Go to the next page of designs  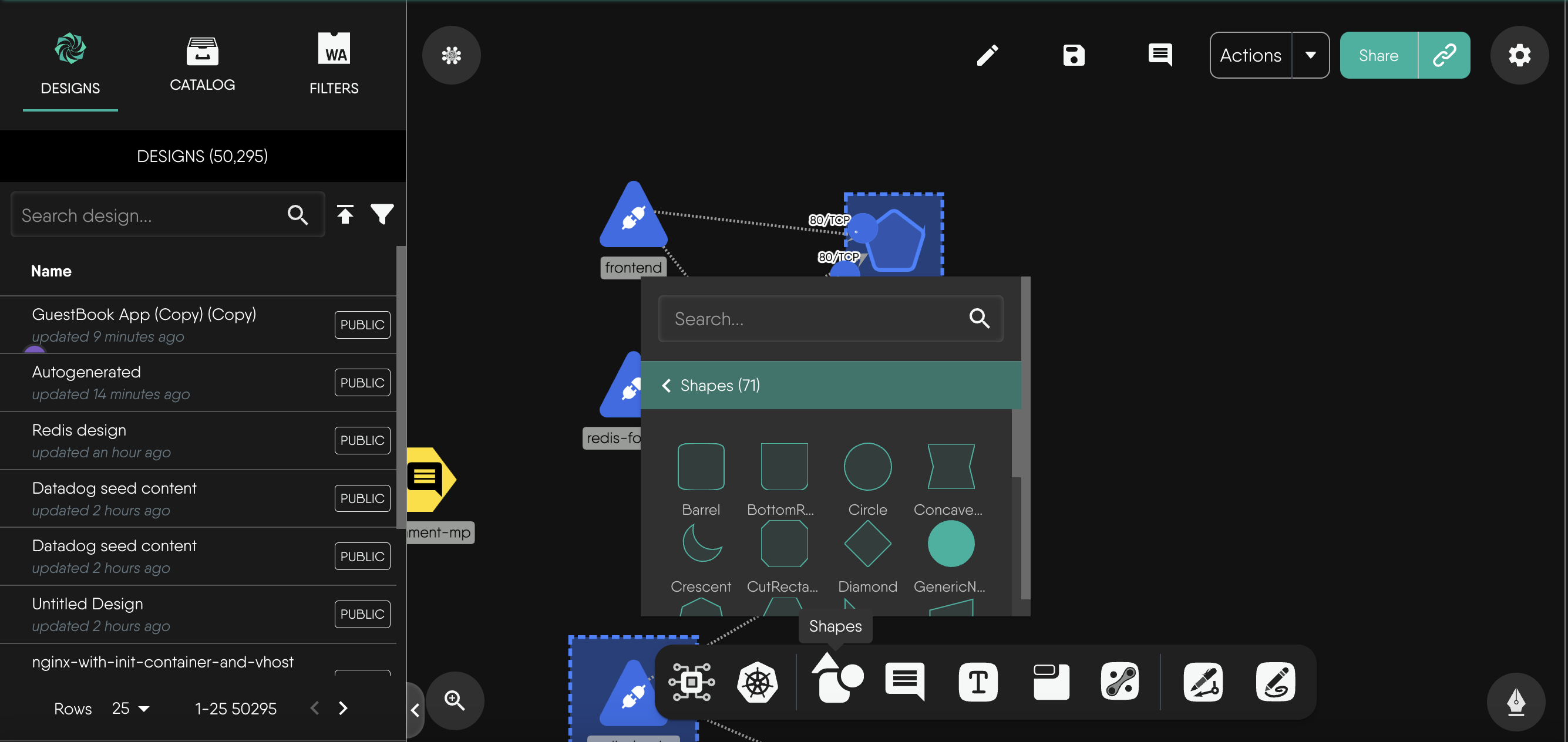tap(343, 708)
